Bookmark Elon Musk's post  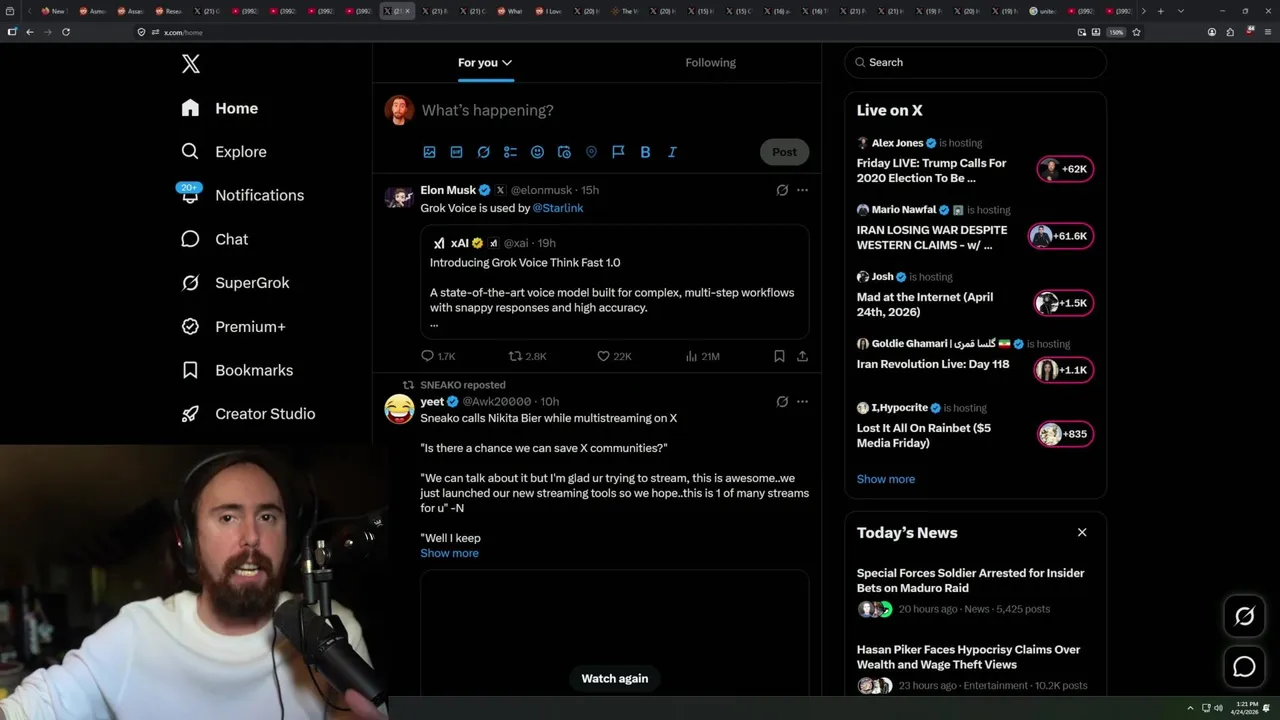coord(779,356)
